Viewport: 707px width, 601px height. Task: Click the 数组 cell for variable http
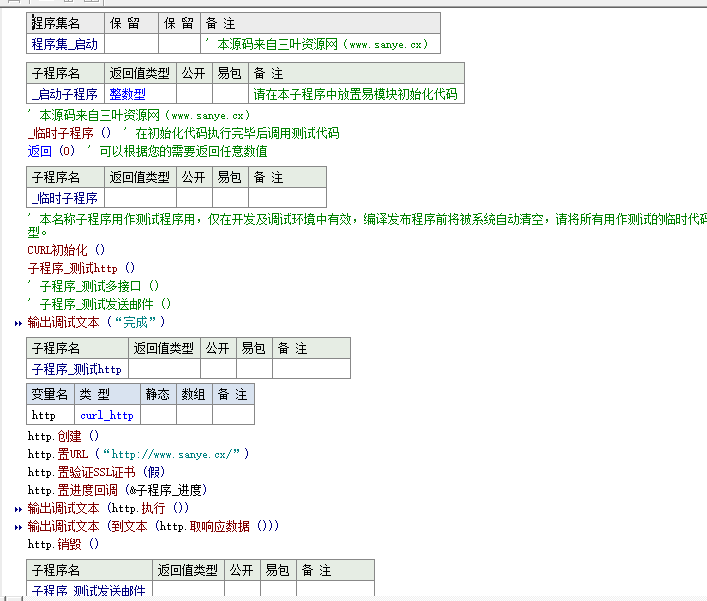[x=194, y=415]
